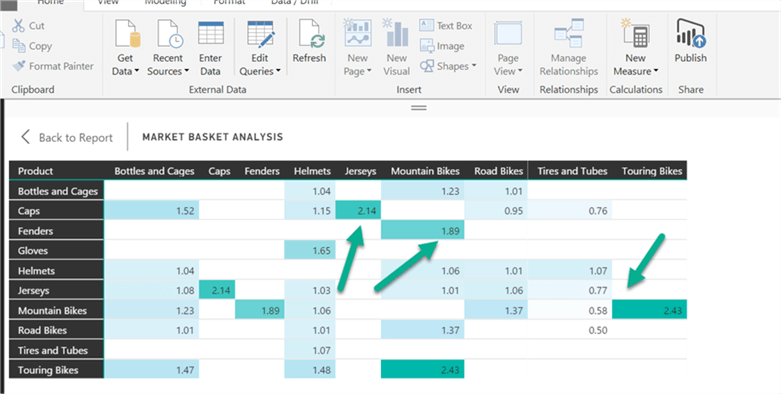Click the 0.58 cell in Mountain Bikes row
This screenshot has height=394, width=781.
click(570, 310)
